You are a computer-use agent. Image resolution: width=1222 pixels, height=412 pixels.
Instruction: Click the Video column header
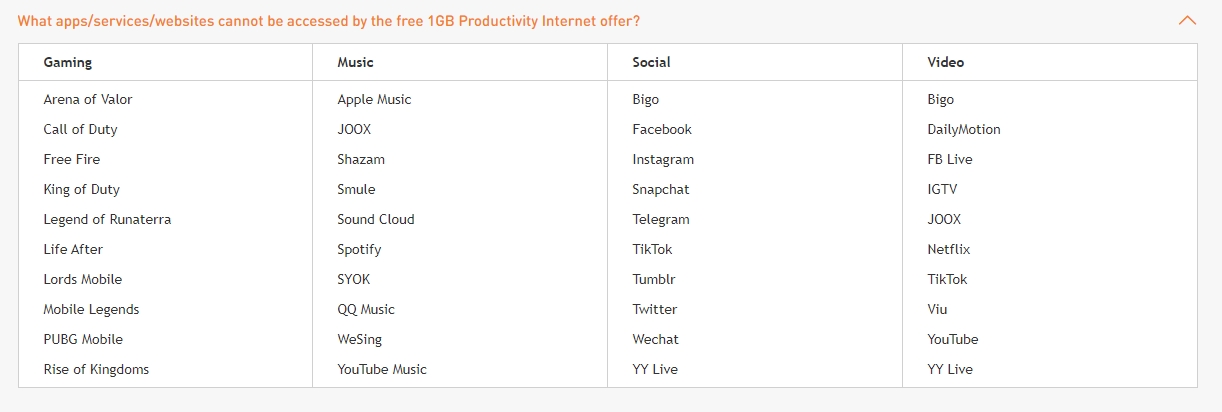(x=946, y=62)
